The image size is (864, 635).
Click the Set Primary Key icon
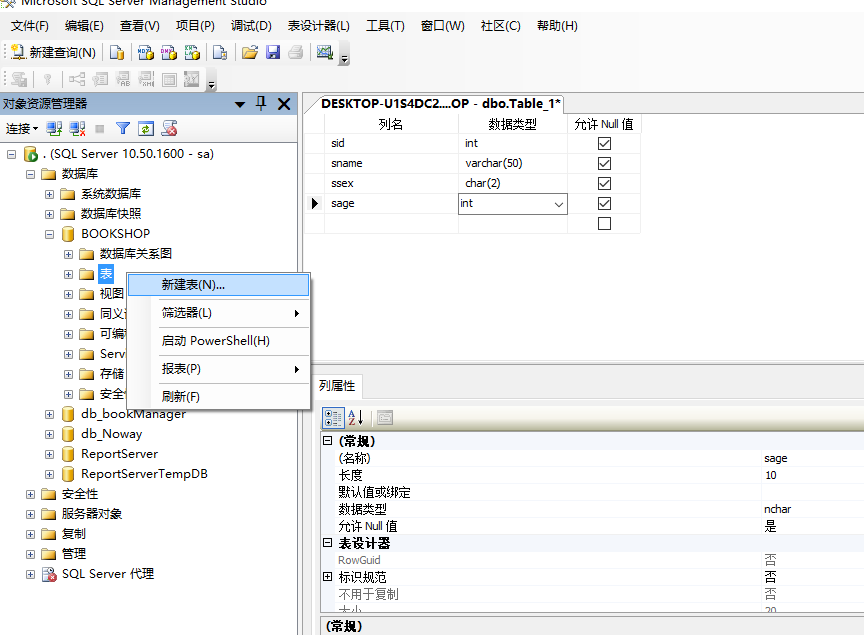point(47,79)
